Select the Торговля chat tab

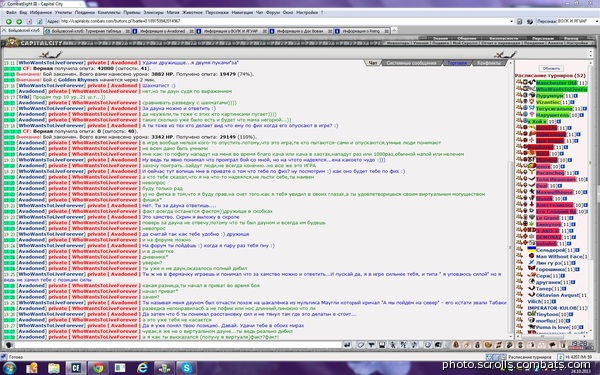point(457,63)
